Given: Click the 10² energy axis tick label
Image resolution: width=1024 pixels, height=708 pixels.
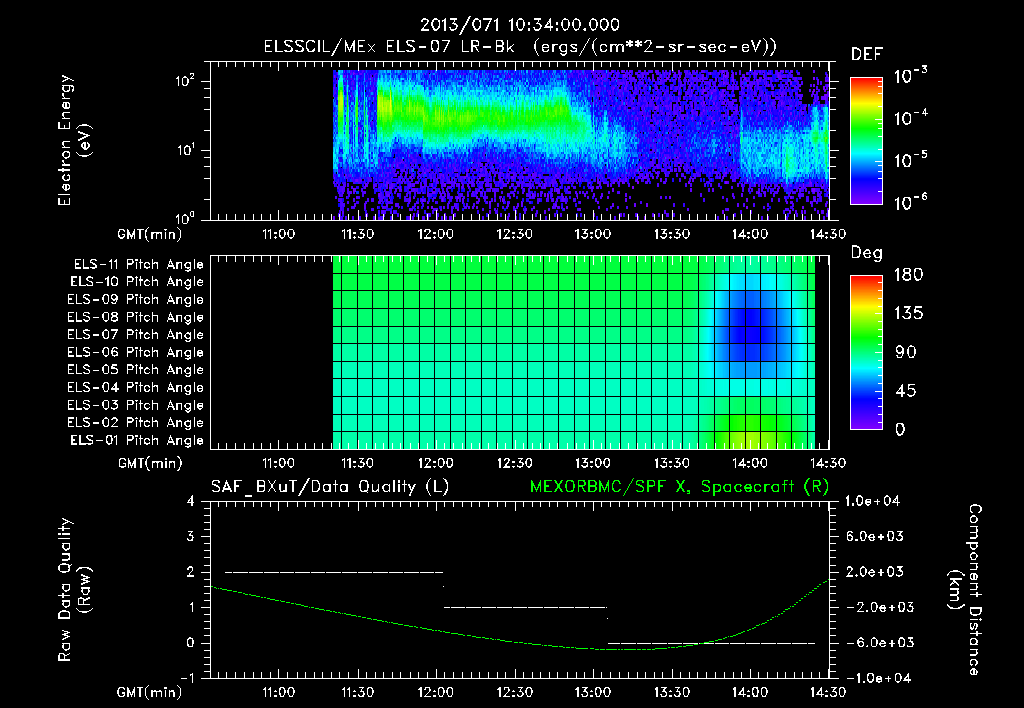Looking at the screenshot, I should tap(185, 81).
